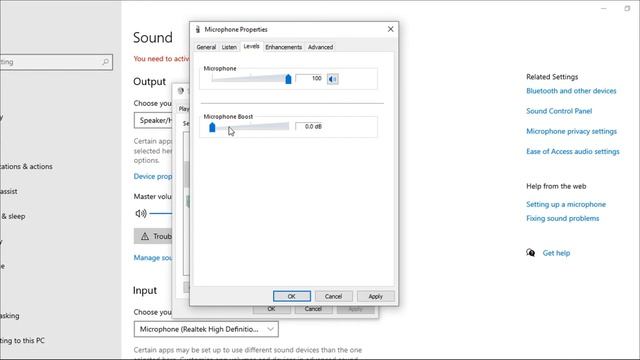Select Multitasking in the sidebar
Viewport: 640px width, 360px height.
pyautogui.click(x=9, y=316)
